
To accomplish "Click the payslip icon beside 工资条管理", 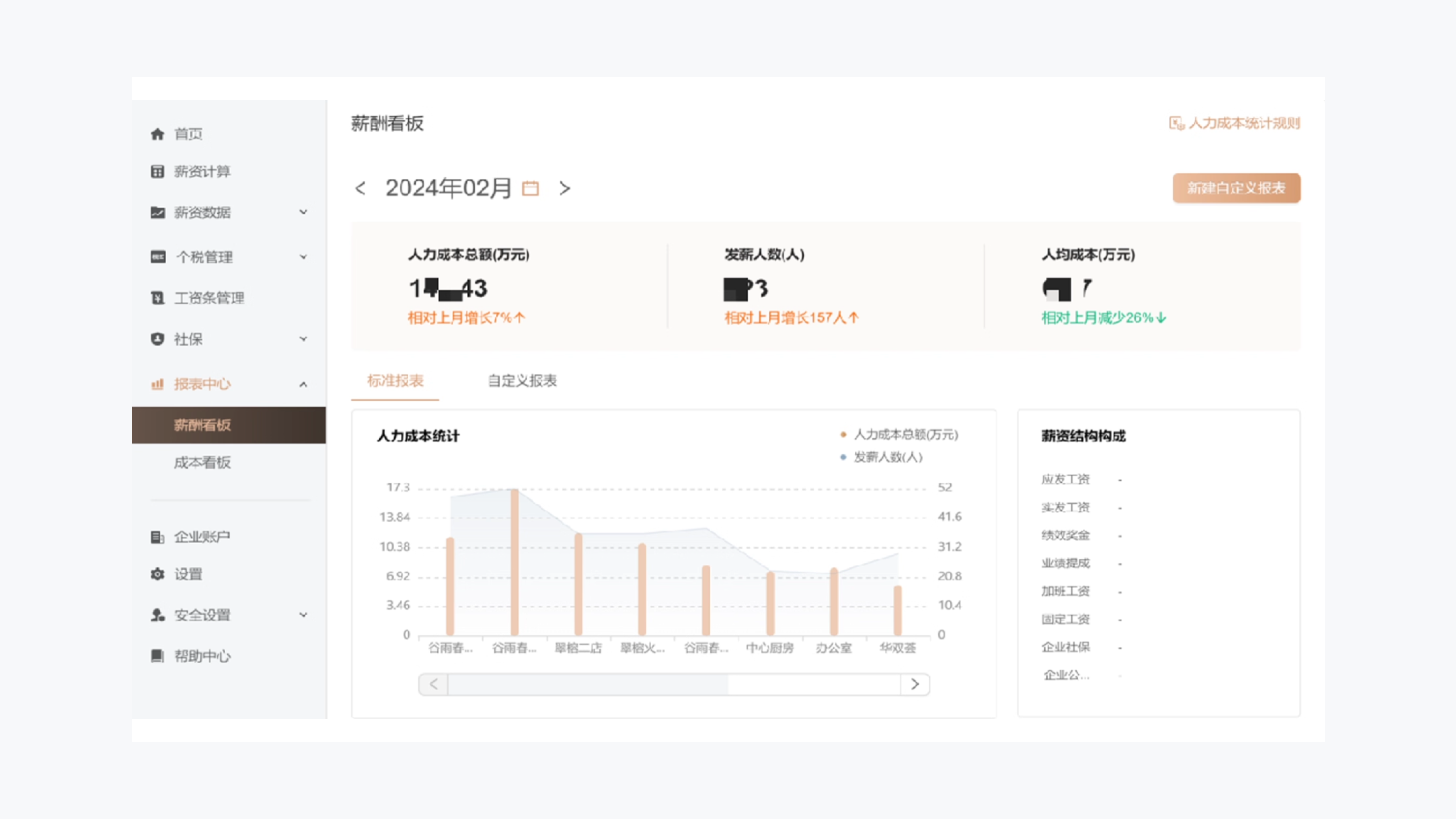I will click(x=157, y=298).
